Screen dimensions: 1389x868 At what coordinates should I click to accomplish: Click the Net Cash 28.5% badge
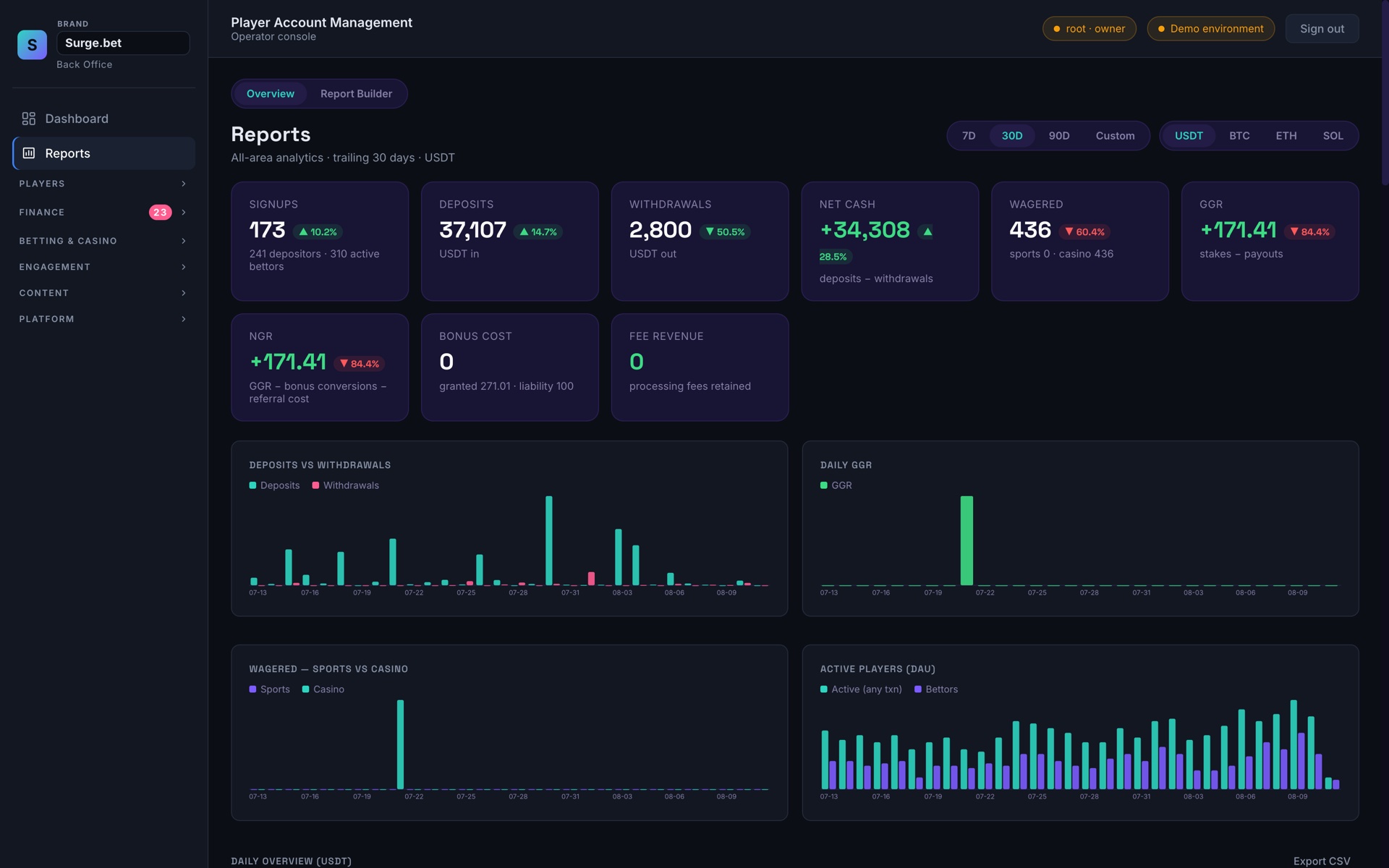(x=835, y=257)
